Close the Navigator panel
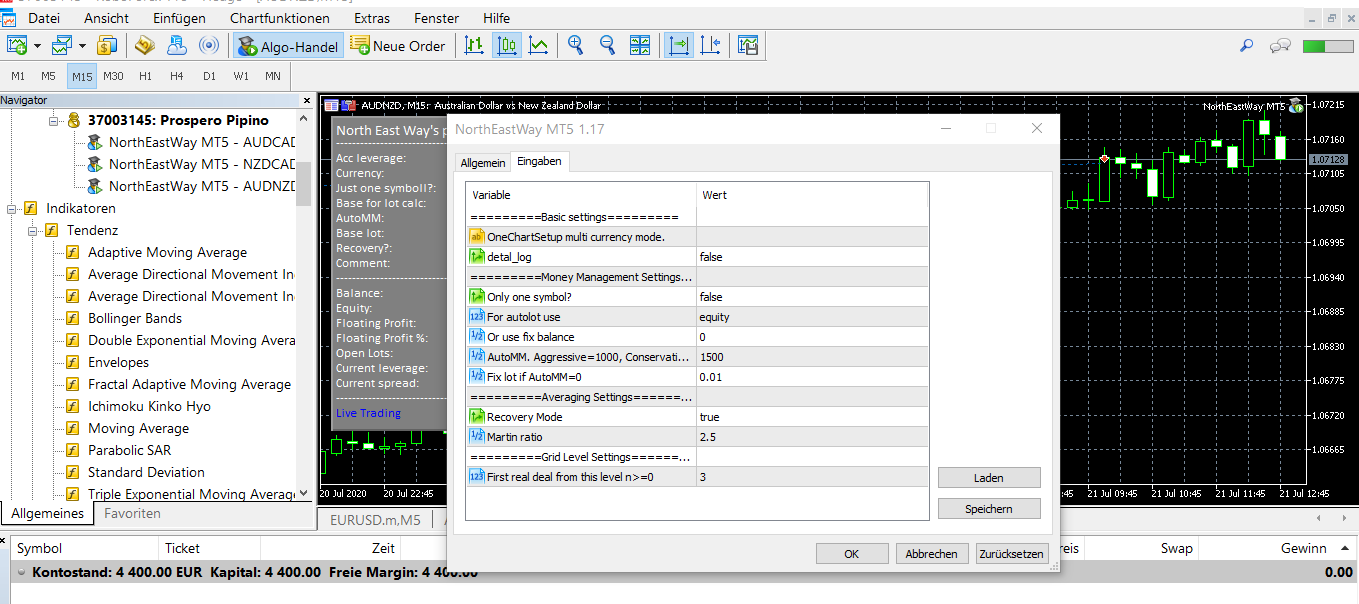 coord(307,100)
